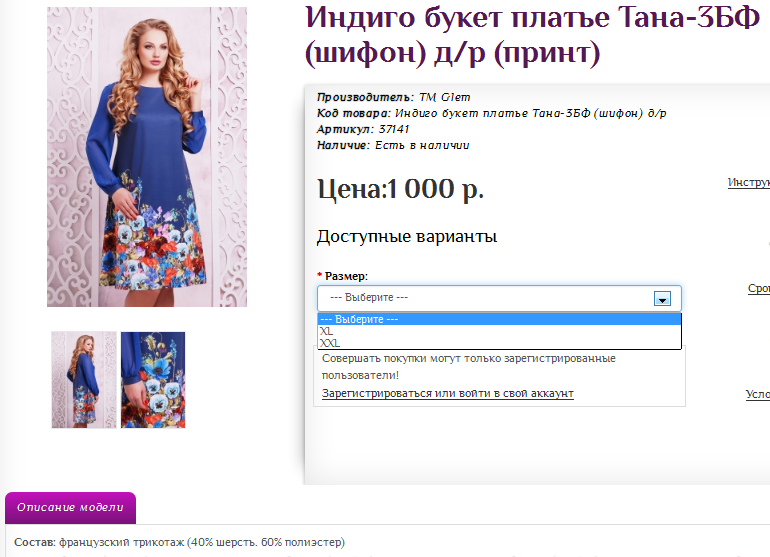This screenshot has height=557, width=770.
Task: Choose the '--- Выберите ---' highlighted option
Action: click(499, 319)
